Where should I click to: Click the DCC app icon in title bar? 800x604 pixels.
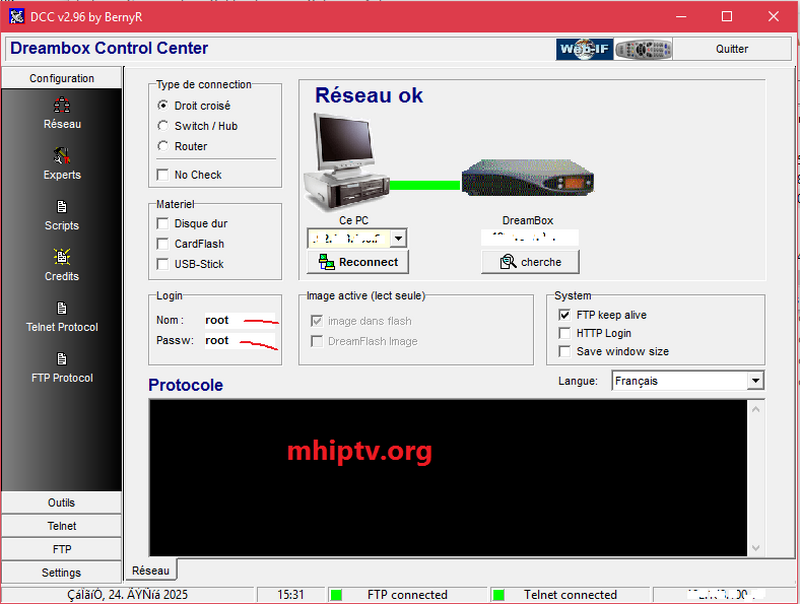coord(16,16)
